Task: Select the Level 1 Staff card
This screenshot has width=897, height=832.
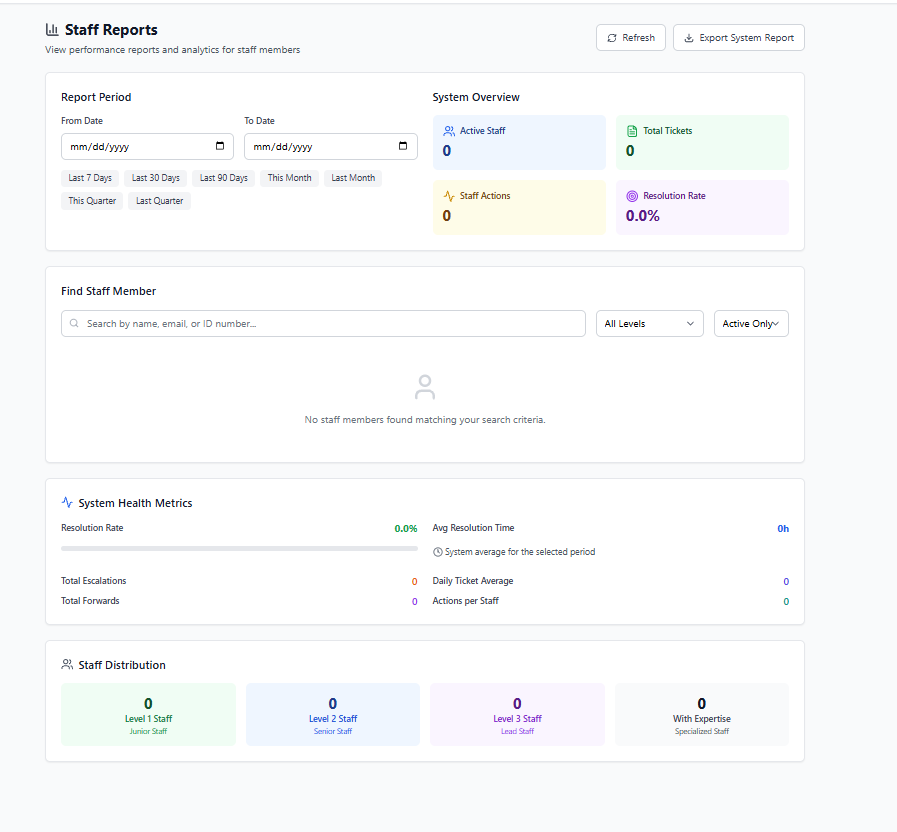Action: [148, 714]
